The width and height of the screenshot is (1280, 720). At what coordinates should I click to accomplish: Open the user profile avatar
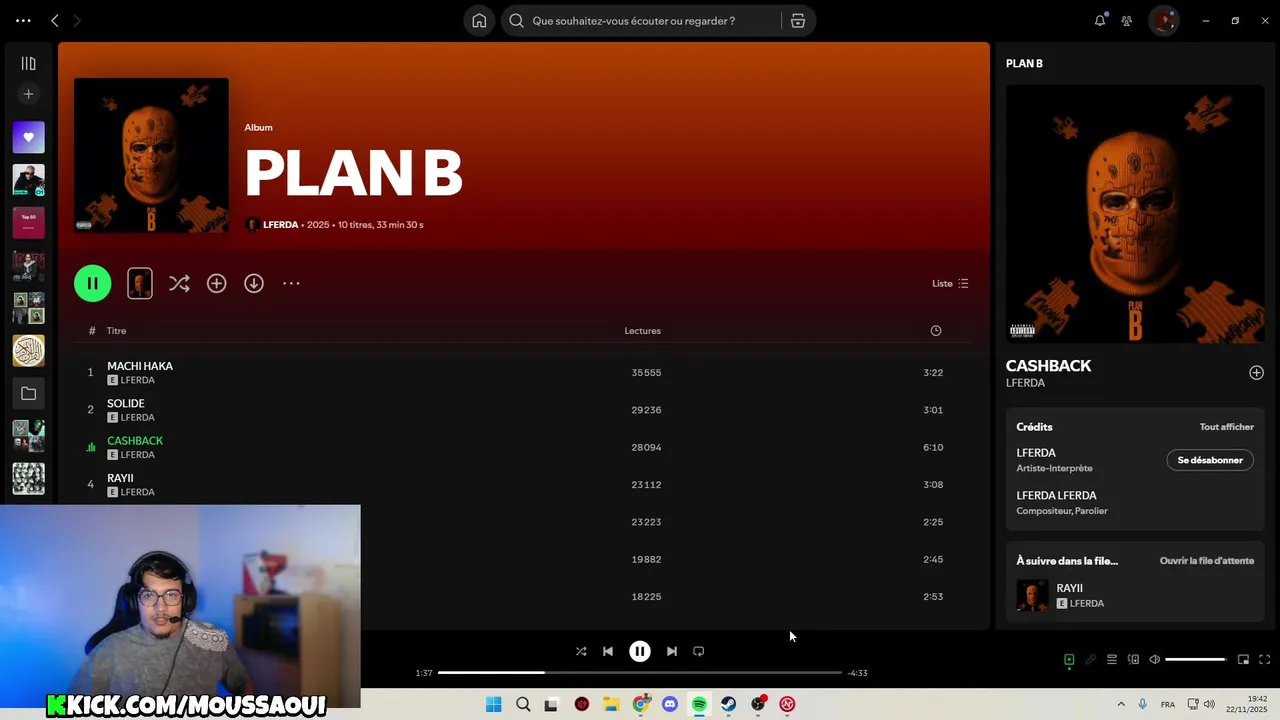[1163, 21]
